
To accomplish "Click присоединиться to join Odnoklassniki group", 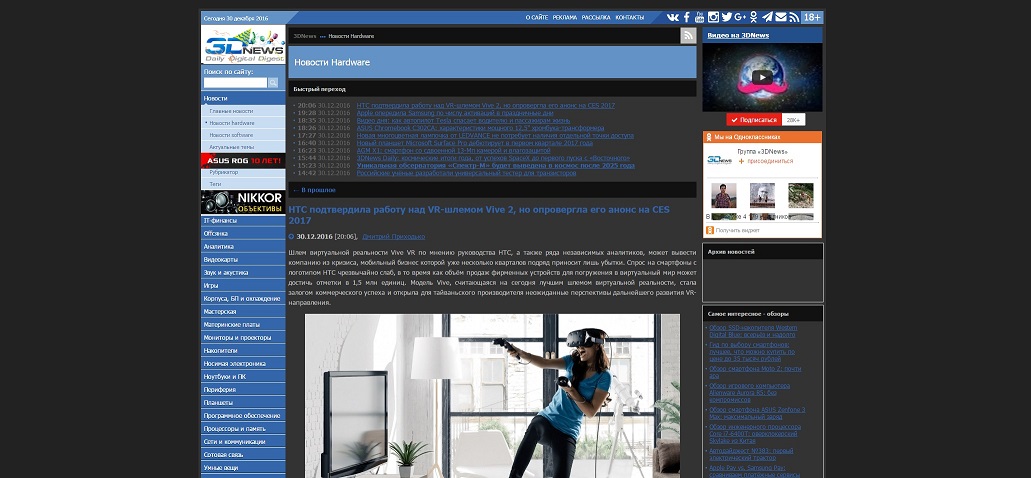I will [x=770, y=161].
